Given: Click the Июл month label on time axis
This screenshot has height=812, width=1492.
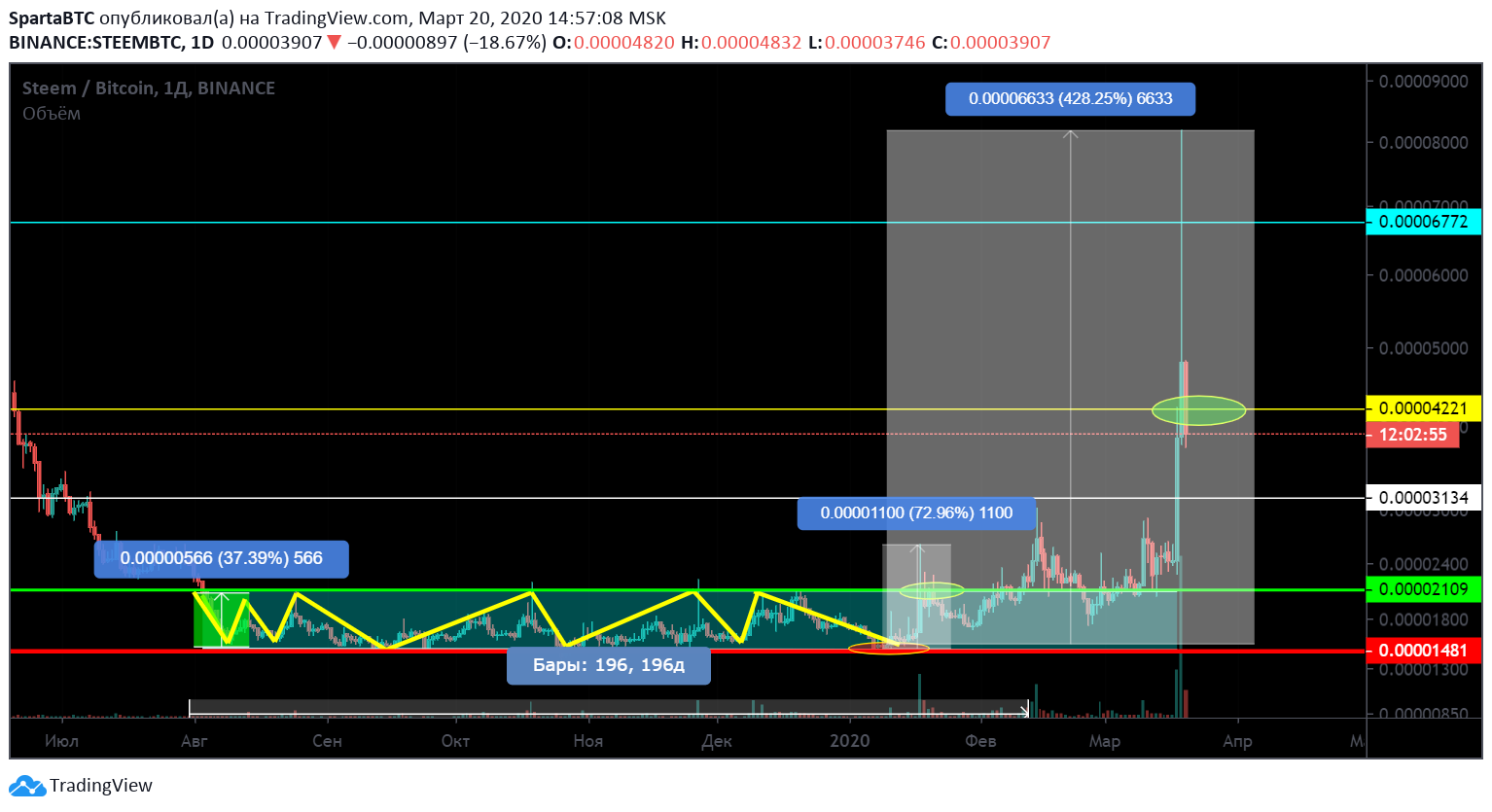Looking at the screenshot, I should pos(61,741).
